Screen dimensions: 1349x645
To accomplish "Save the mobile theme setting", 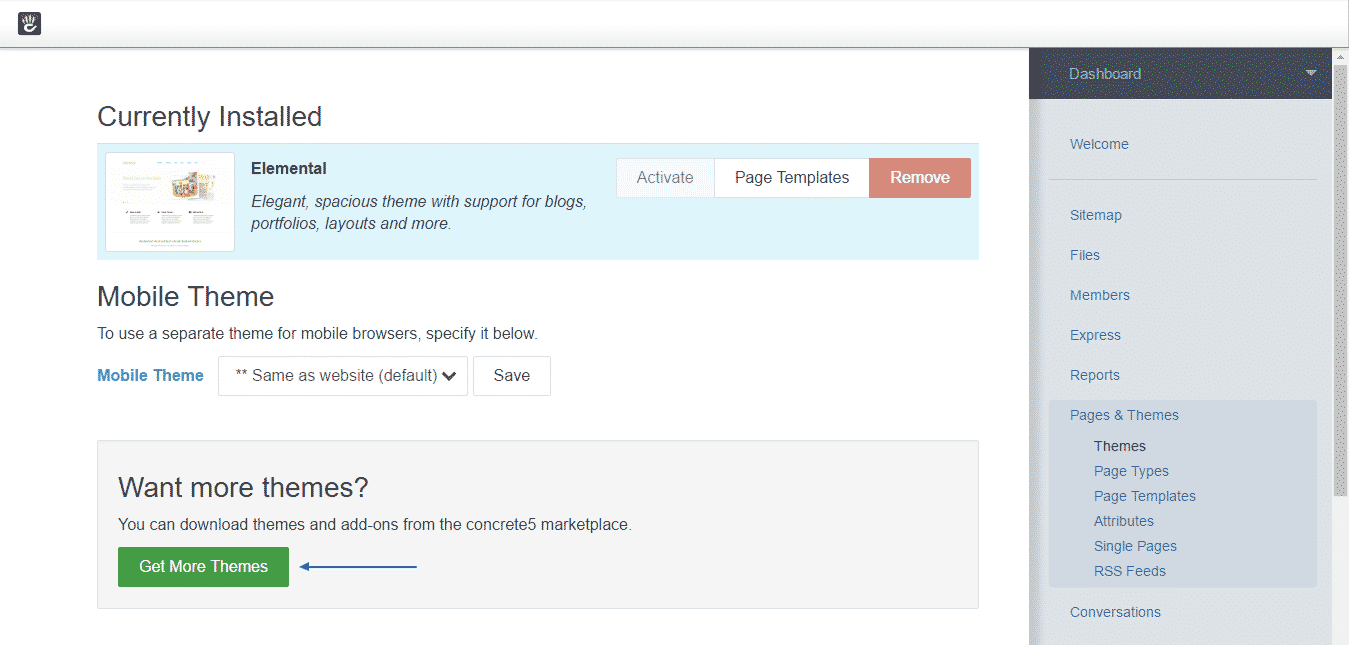I will (x=511, y=376).
